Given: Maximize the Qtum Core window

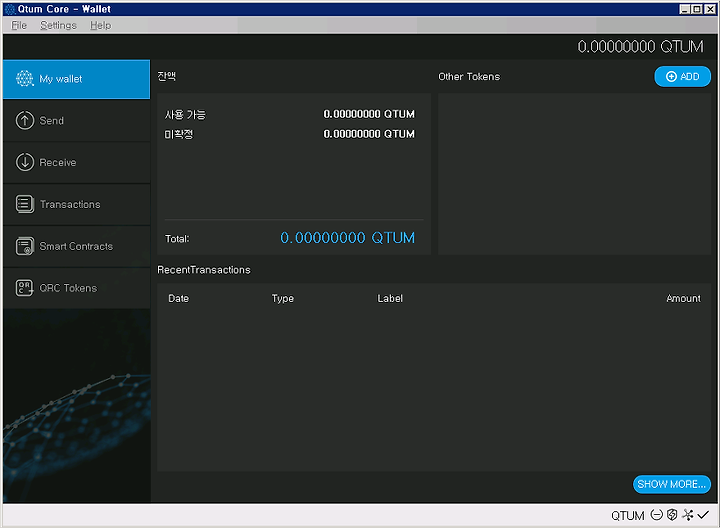Looking at the screenshot, I should tap(697, 9).
